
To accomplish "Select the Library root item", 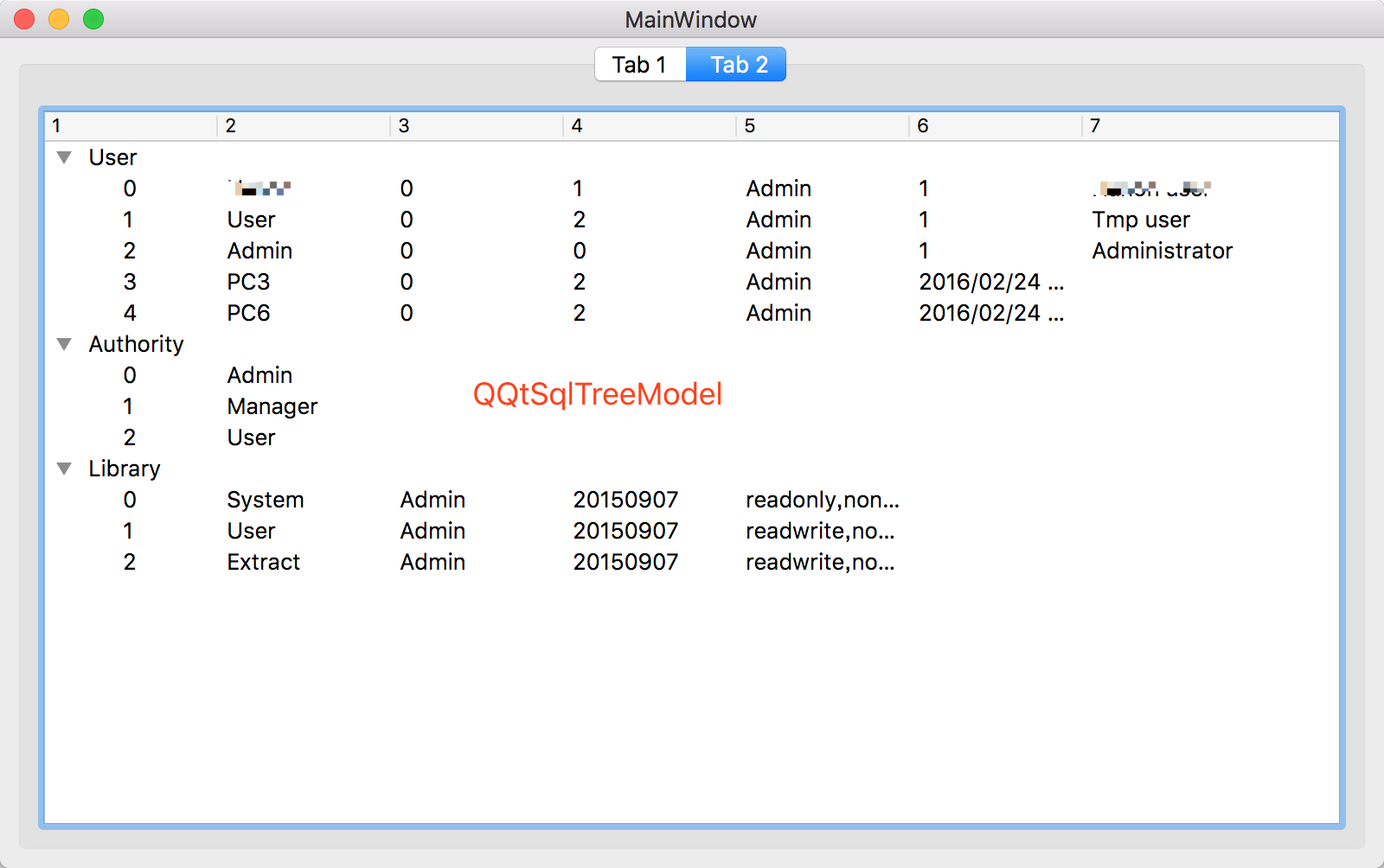I will pyautogui.click(x=124, y=469).
